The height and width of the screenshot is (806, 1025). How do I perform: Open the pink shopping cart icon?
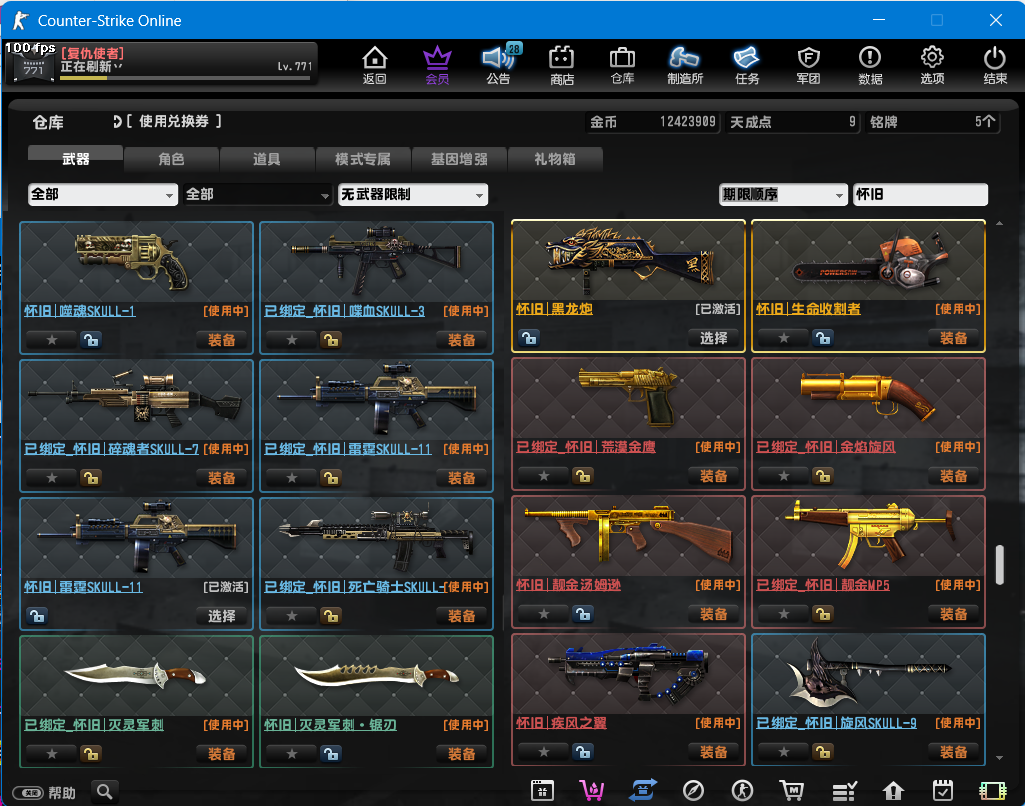592,791
